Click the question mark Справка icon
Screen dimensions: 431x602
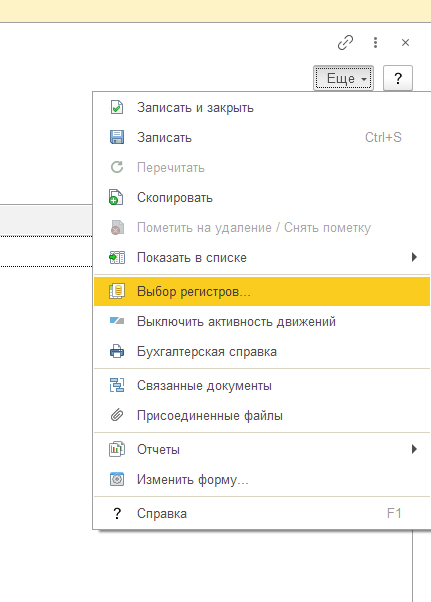(x=117, y=513)
